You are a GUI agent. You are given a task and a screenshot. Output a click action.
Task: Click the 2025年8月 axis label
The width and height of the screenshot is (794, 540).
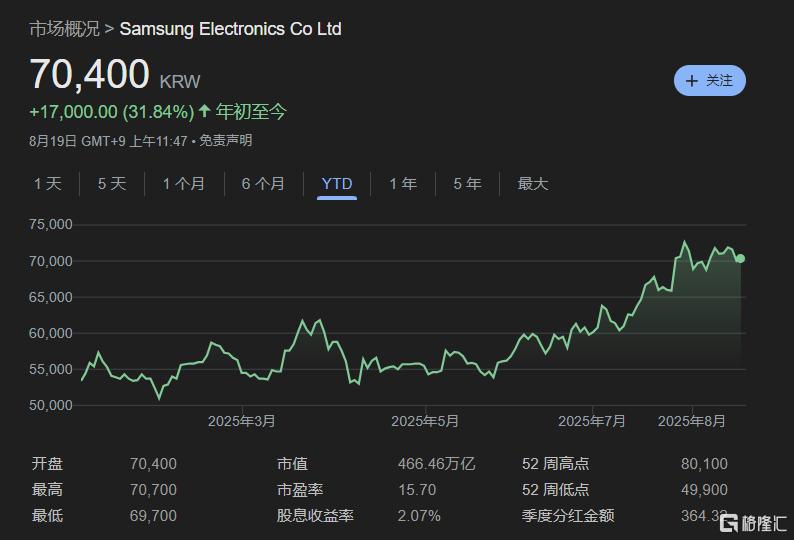pyautogui.click(x=691, y=421)
